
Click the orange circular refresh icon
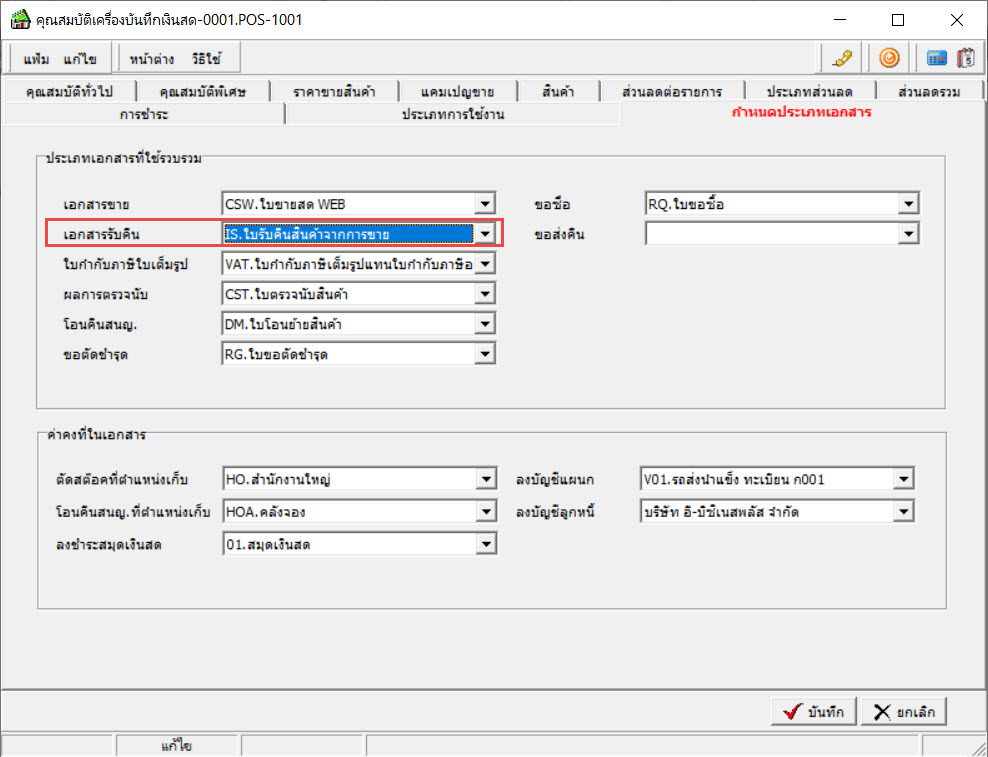[887, 58]
